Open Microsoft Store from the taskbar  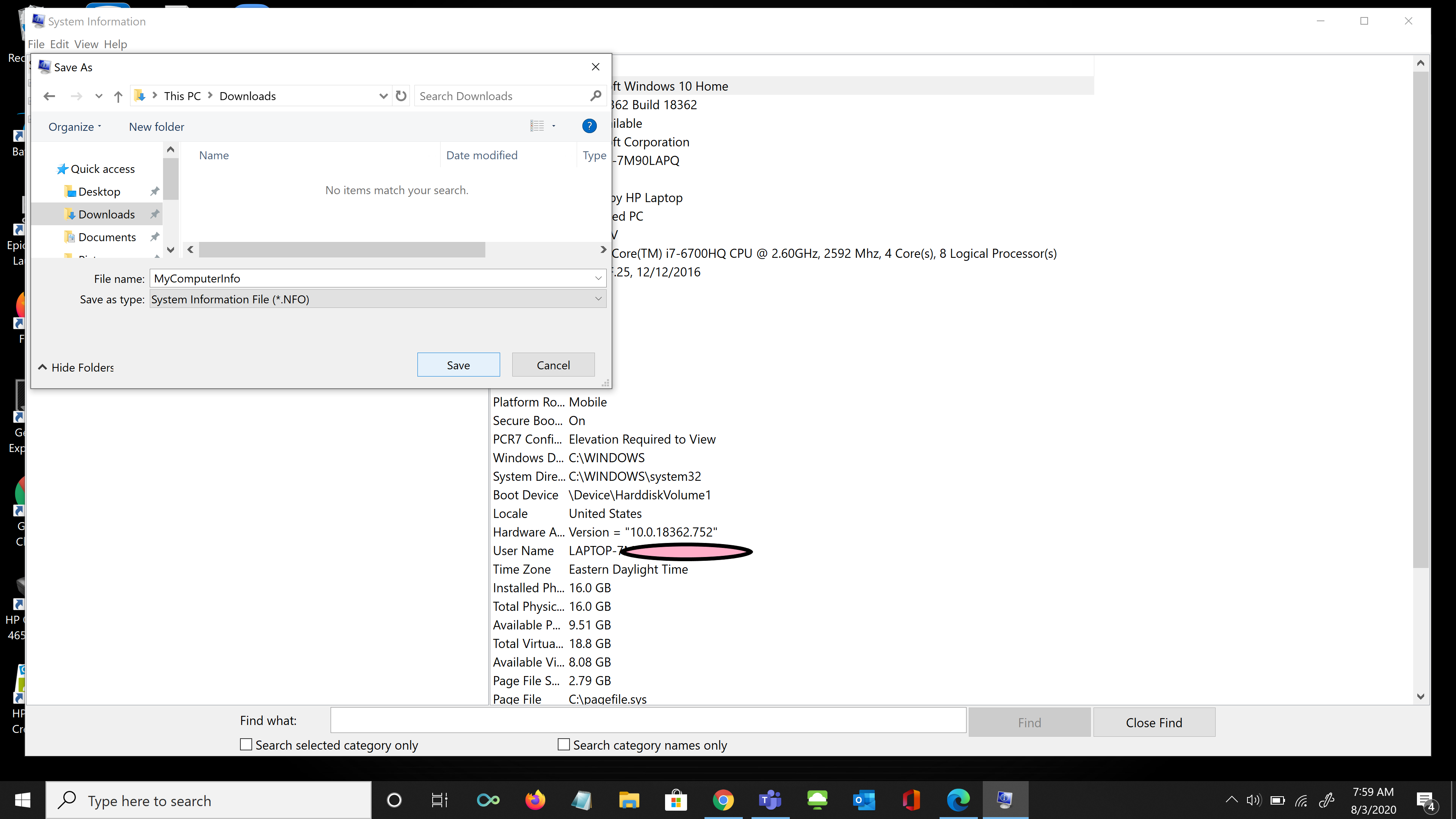tap(675, 800)
